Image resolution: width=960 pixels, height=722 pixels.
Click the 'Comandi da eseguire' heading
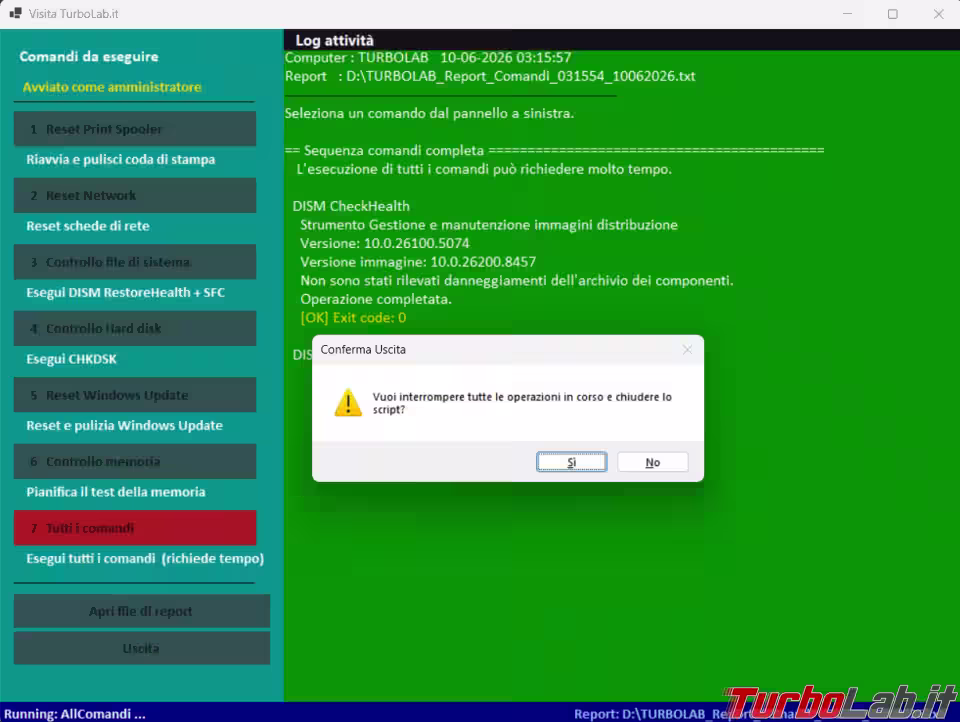89,56
